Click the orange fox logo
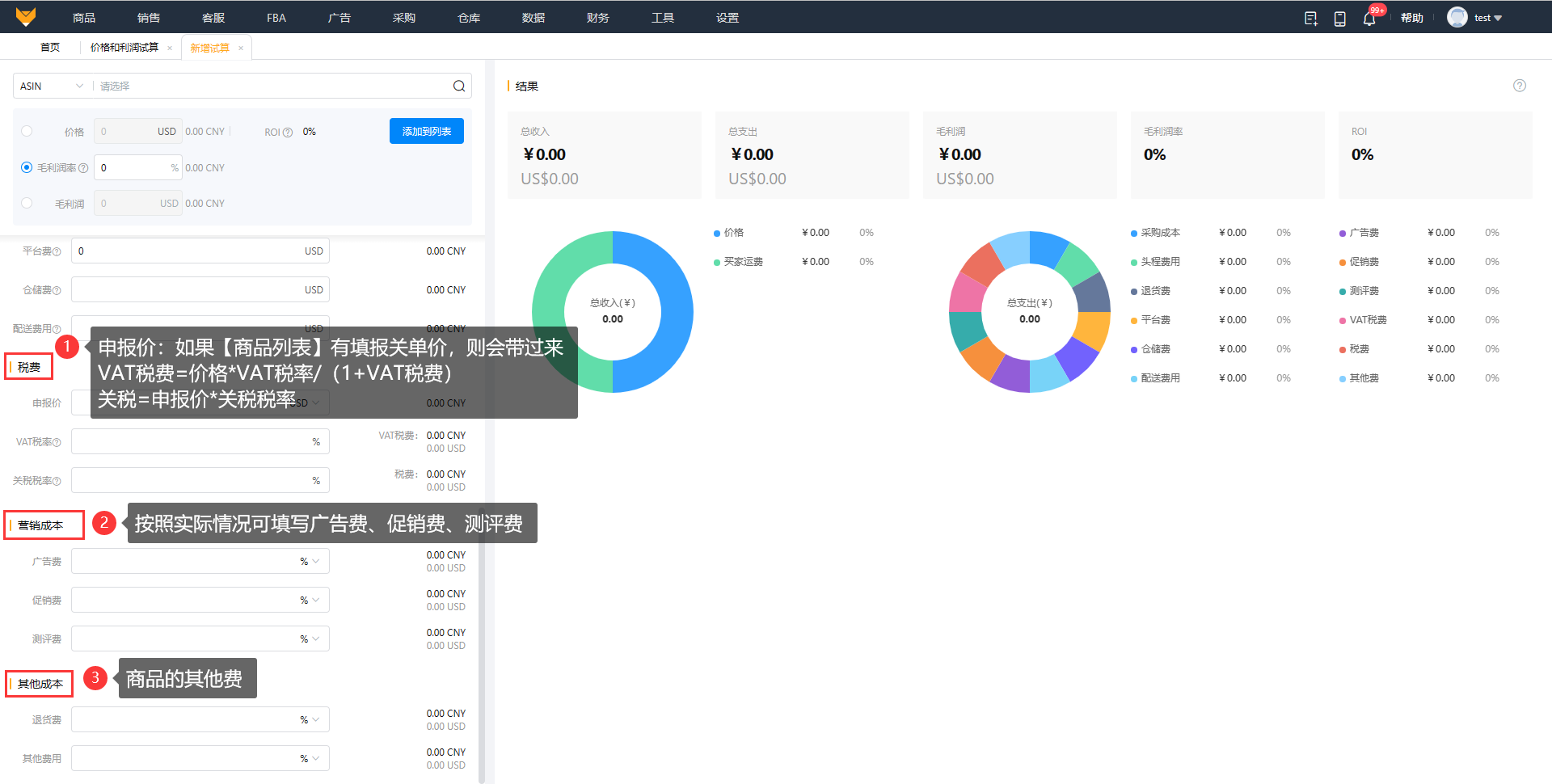This screenshot has height=784, width=1552. (x=26, y=17)
